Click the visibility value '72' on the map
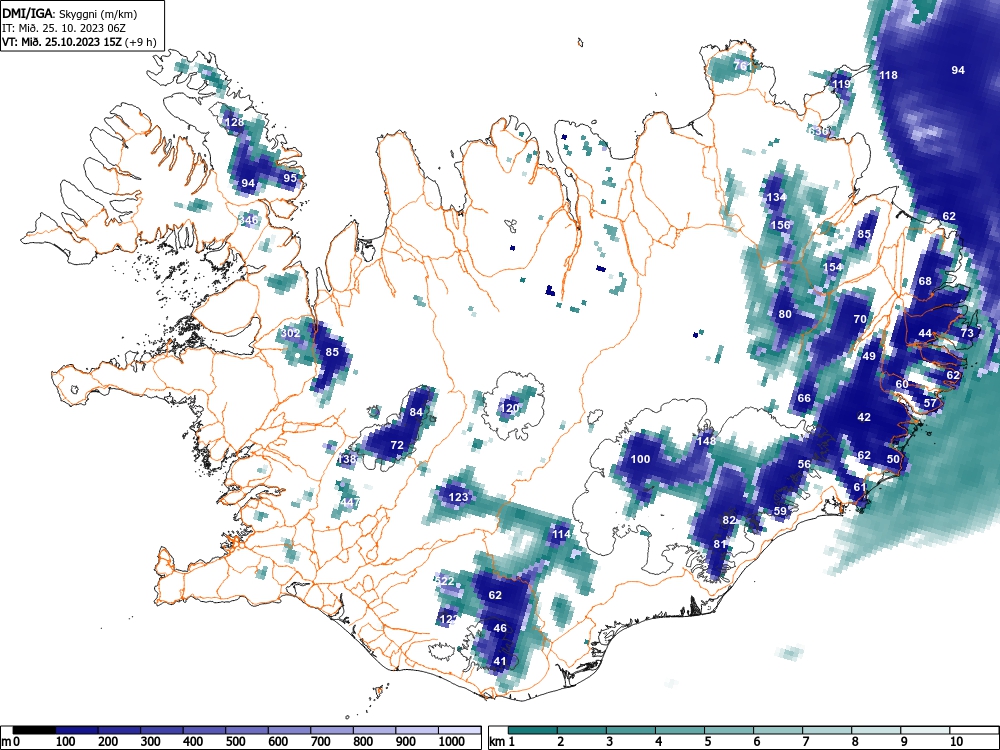The image size is (1000, 750). [397, 445]
